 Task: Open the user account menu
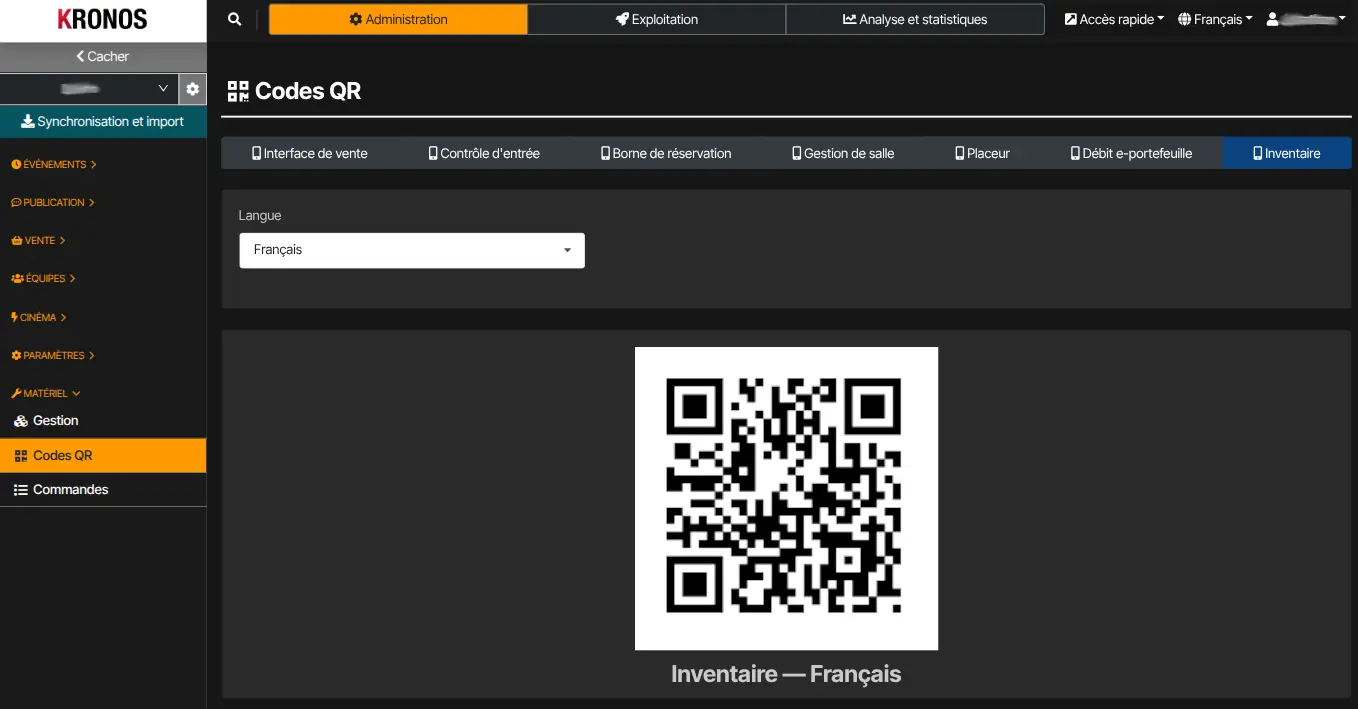[x=1306, y=19]
